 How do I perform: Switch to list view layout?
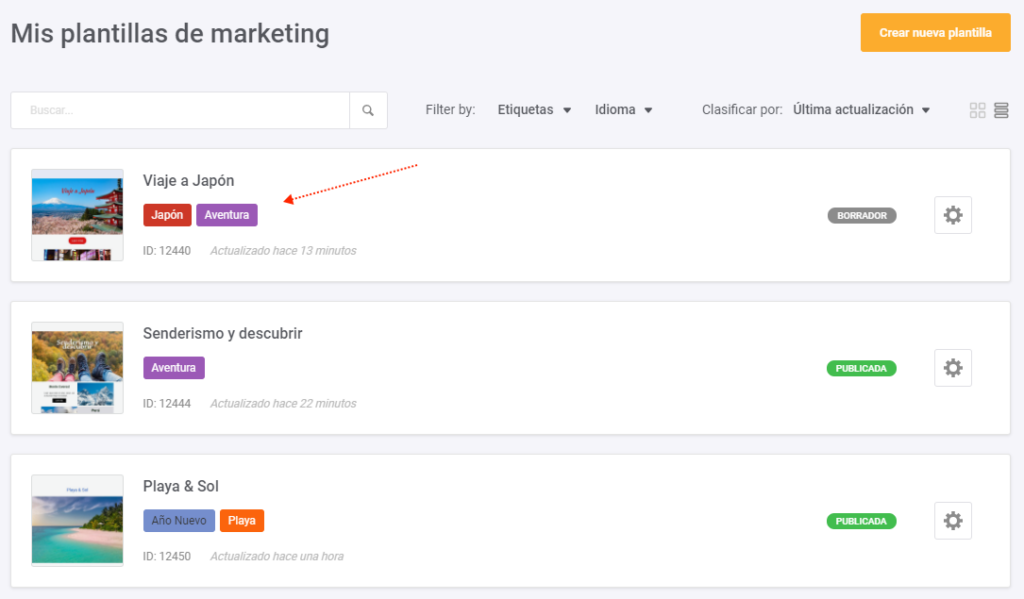(1001, 110)
